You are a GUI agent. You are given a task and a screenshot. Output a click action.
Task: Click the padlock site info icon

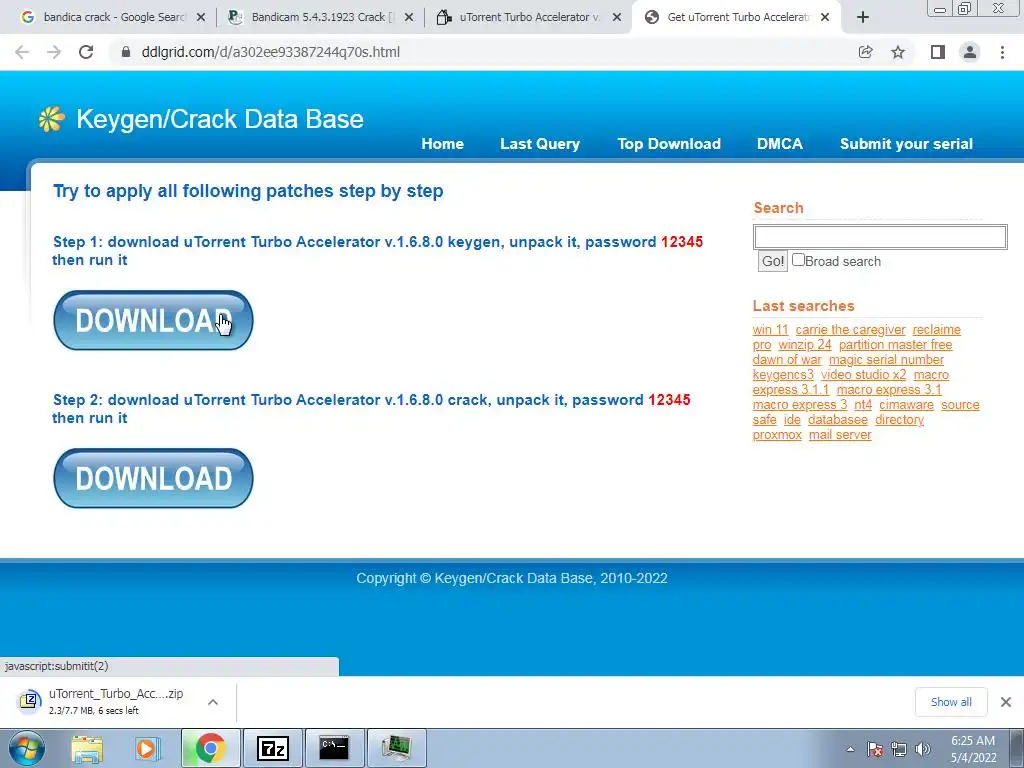pos(126,52)
